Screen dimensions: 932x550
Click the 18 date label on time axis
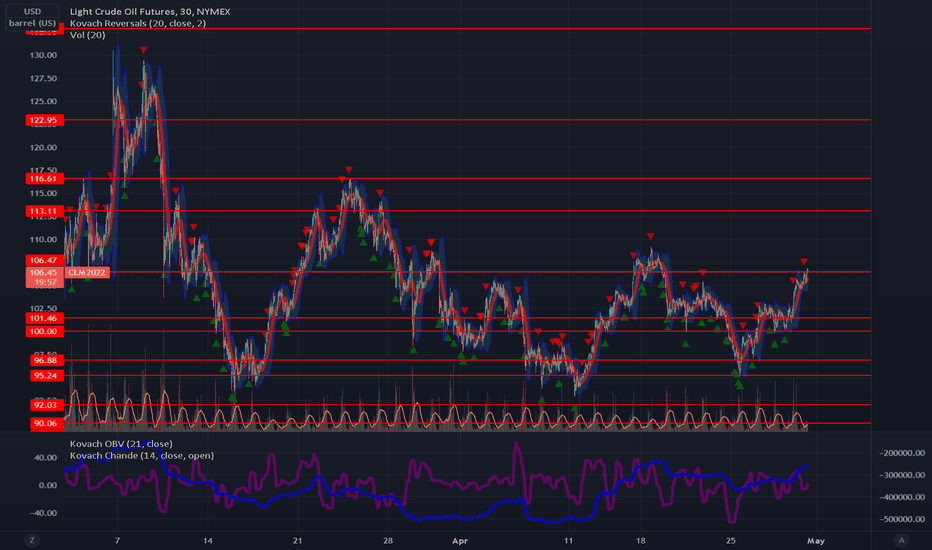point(640,540)
